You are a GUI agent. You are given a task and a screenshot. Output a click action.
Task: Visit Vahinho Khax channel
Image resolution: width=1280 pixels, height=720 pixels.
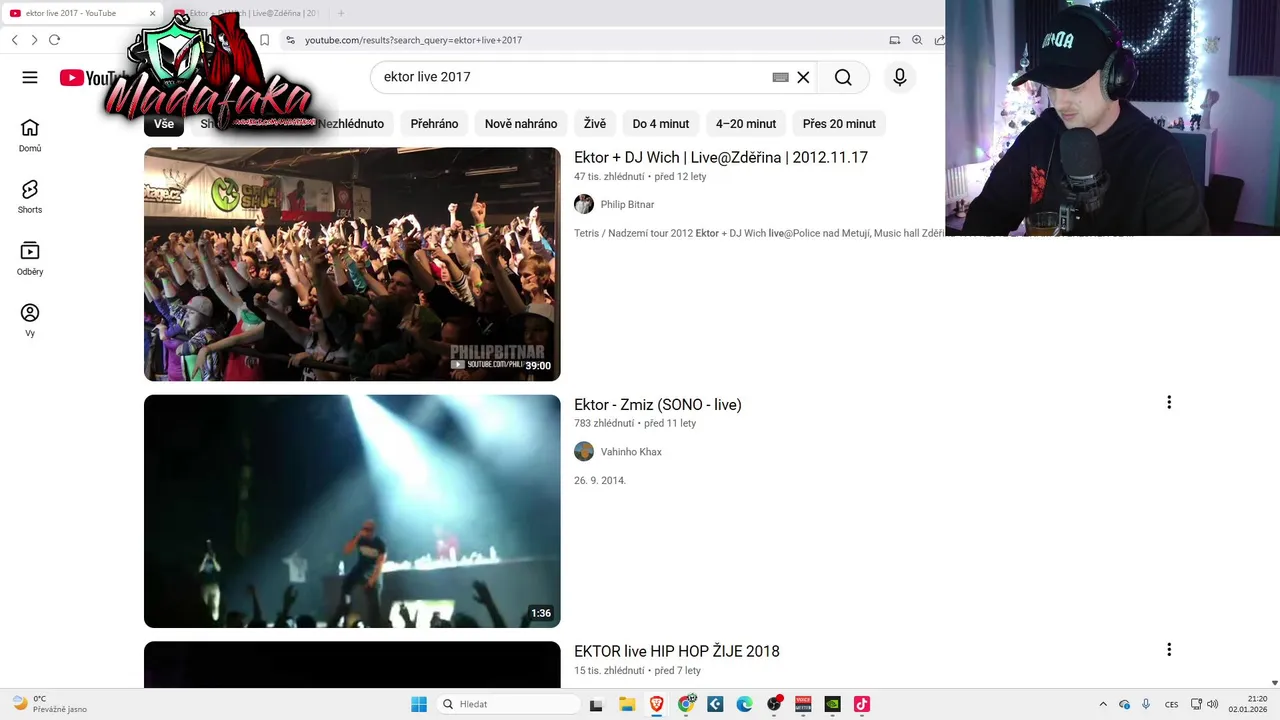click(x=631, y=452)
